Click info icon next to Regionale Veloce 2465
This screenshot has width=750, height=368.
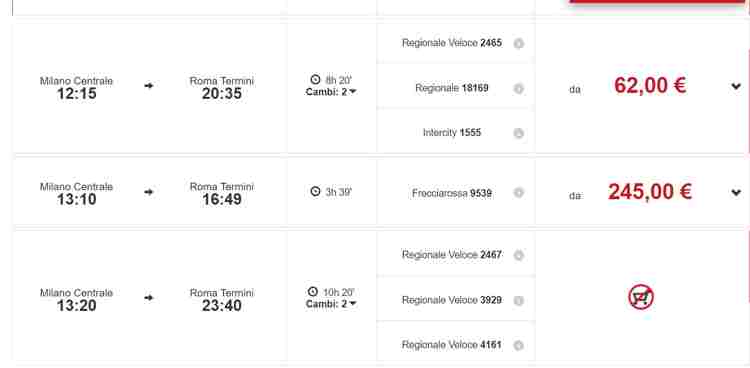[518, 44]
